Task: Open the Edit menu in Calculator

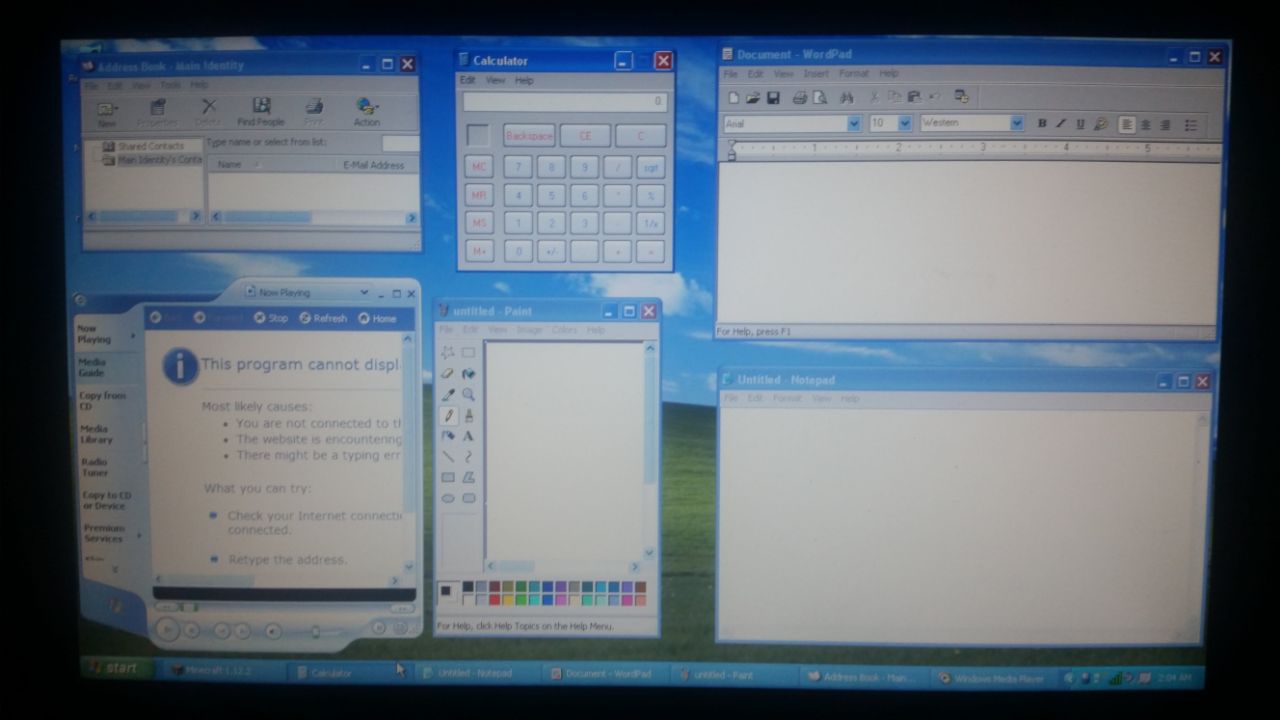Action: tap(467, 80)
